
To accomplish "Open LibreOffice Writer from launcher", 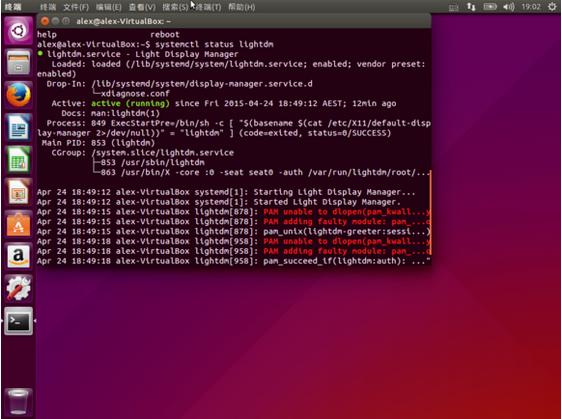I will point(18,127).
